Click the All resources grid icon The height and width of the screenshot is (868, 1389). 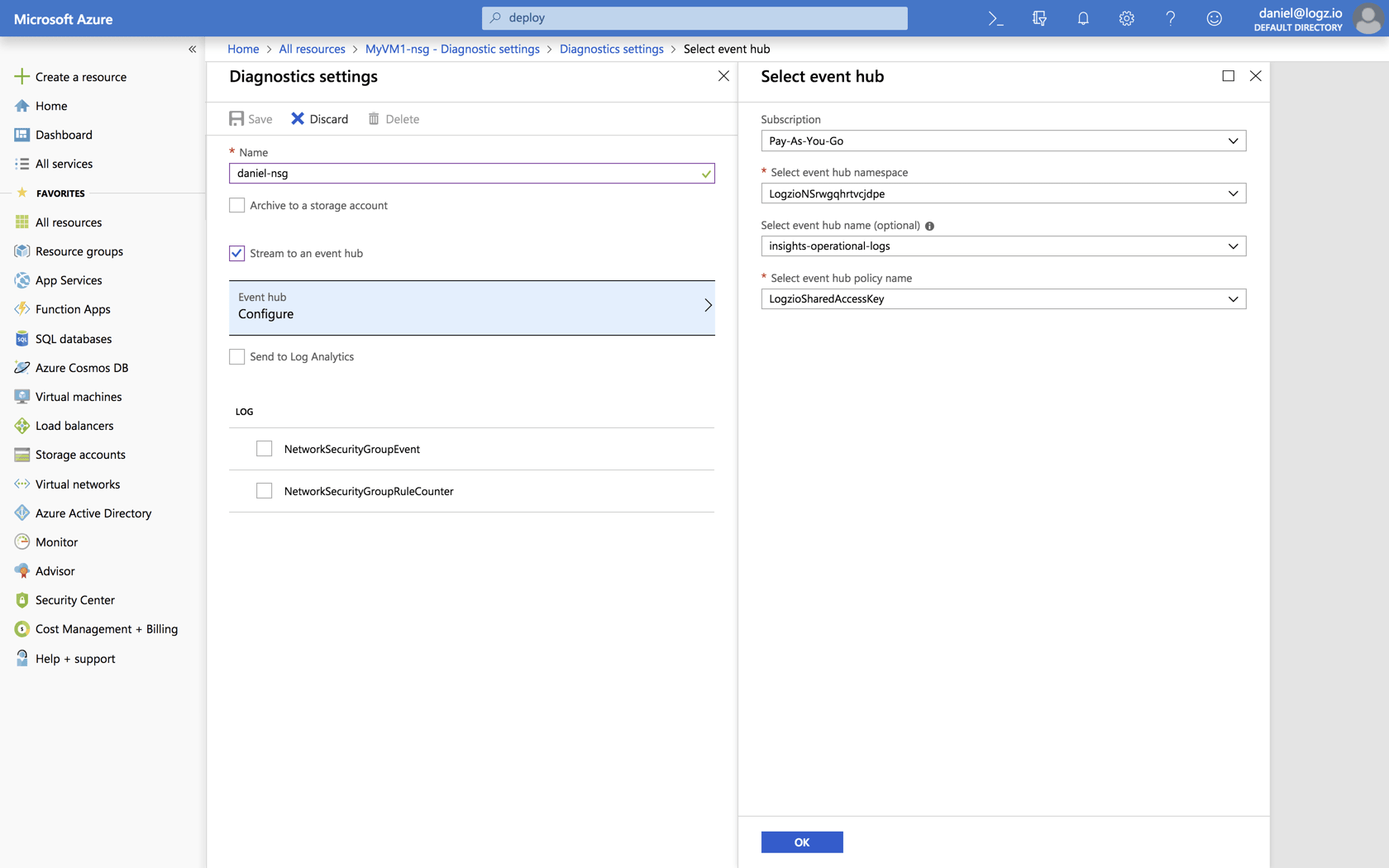point(22,222)
